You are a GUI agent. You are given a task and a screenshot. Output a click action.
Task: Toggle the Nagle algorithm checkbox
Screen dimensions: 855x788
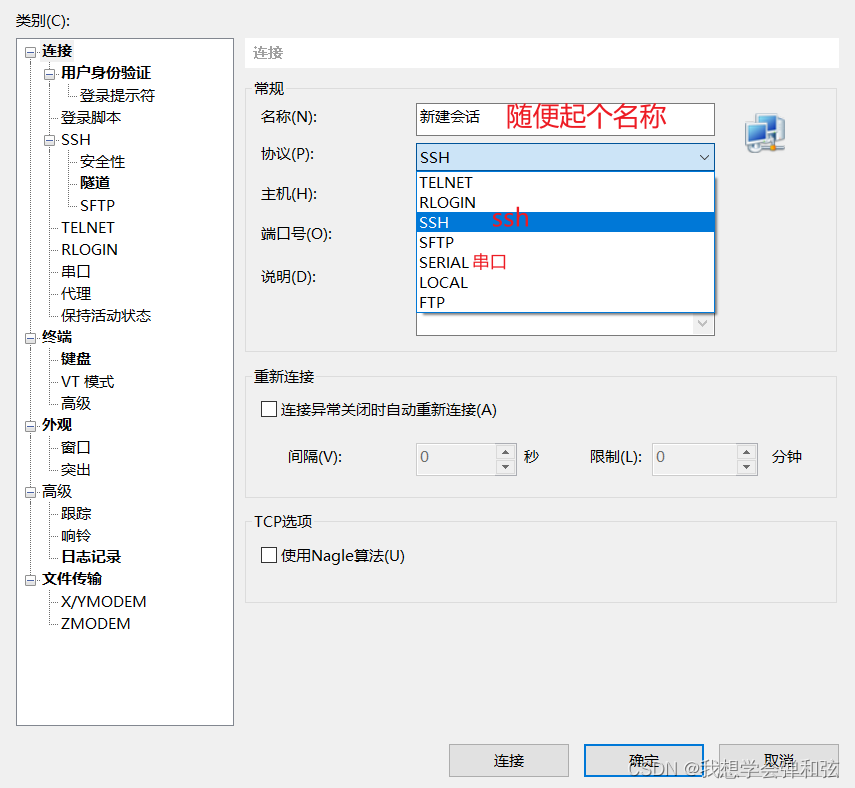pyautogui.click(x=269, y=555)
